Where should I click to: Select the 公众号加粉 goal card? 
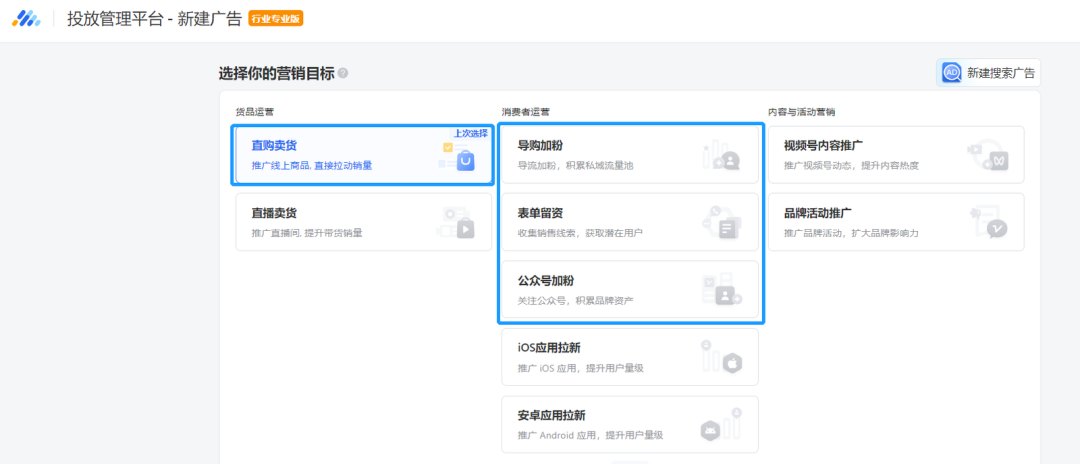coord(630,289)
